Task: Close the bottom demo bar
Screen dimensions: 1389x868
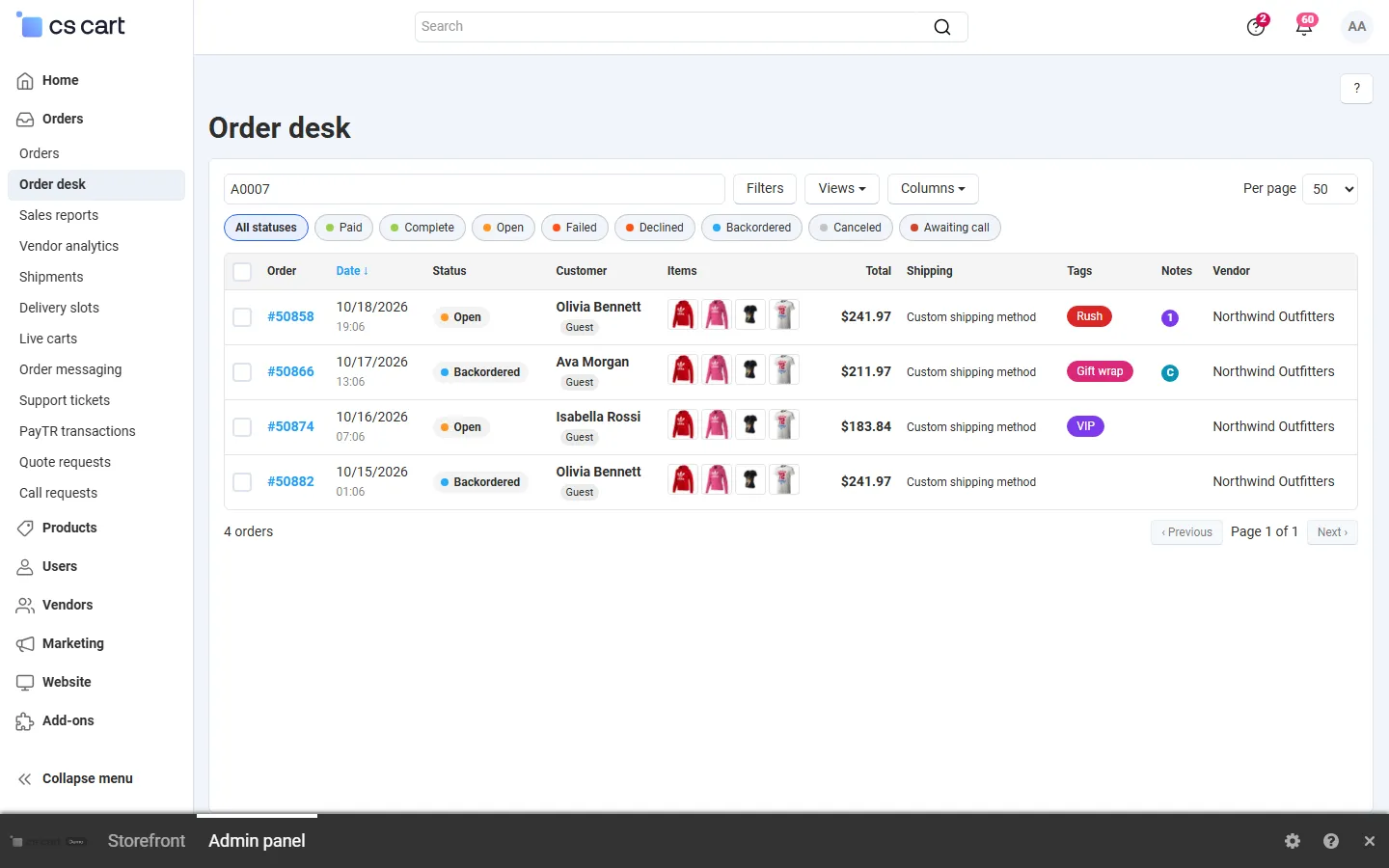Action: 1370,841
